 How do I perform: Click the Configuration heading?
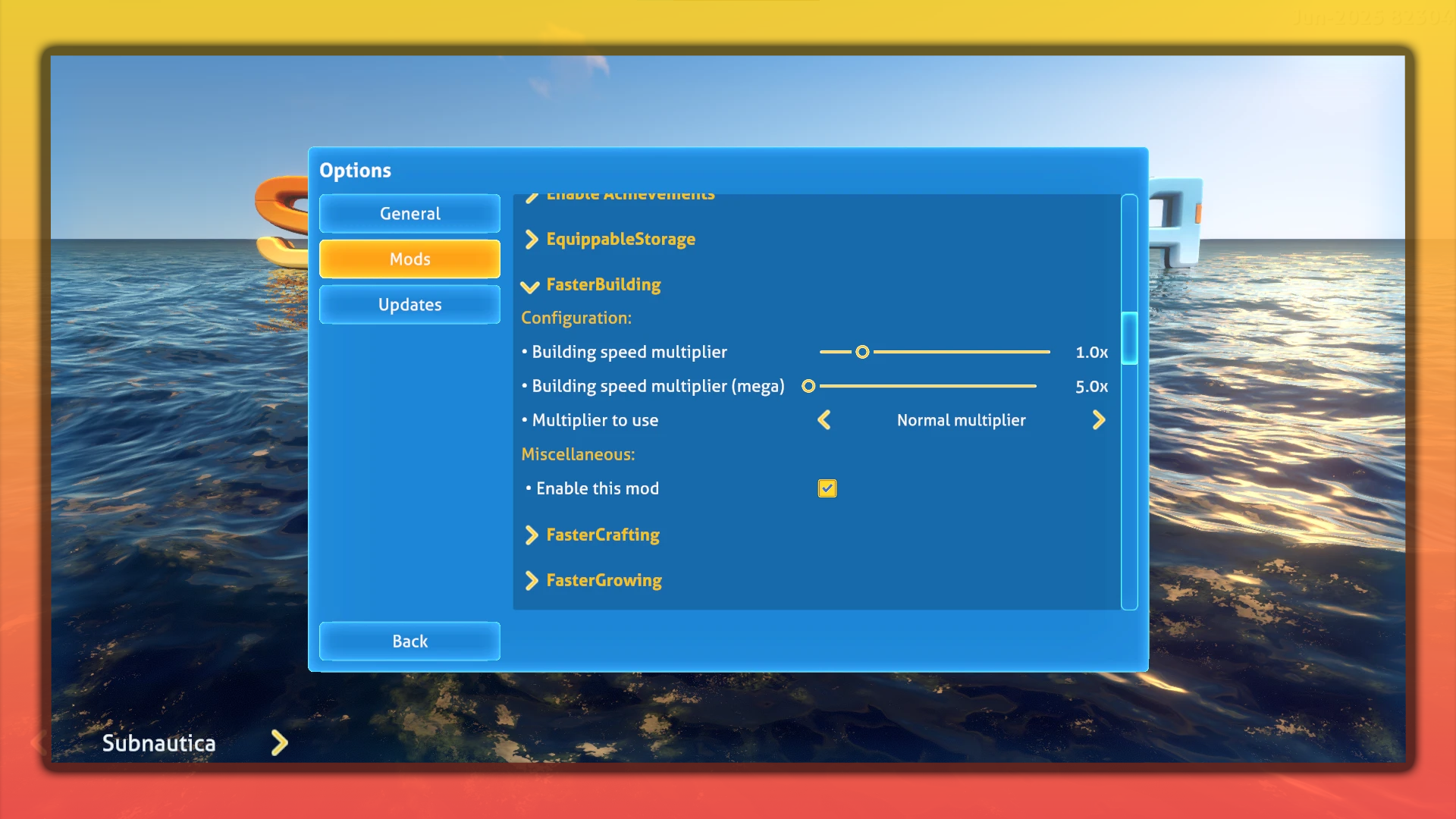(x=576, y=318)
